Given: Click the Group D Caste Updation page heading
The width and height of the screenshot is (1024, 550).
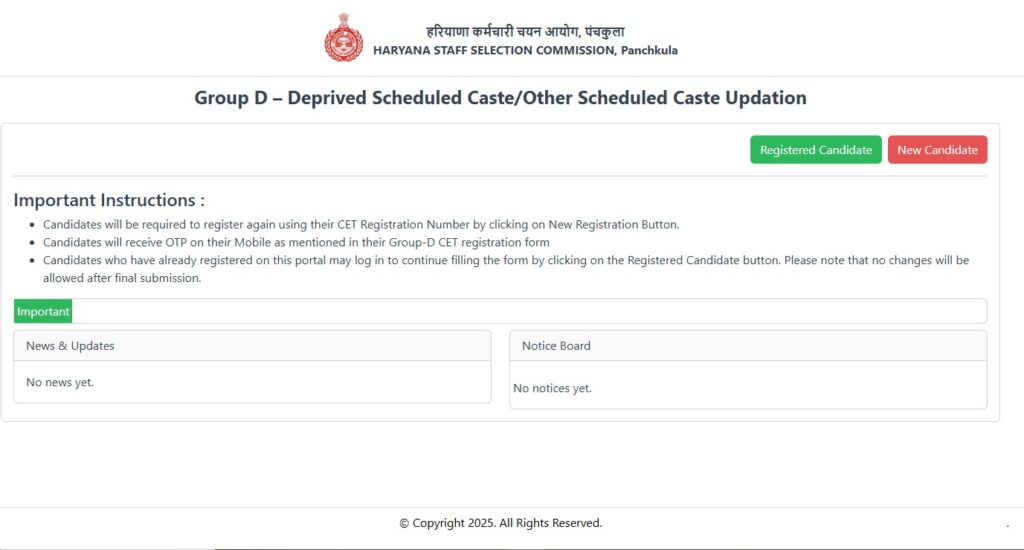Looking at the screenshot, I should [500, 98].
